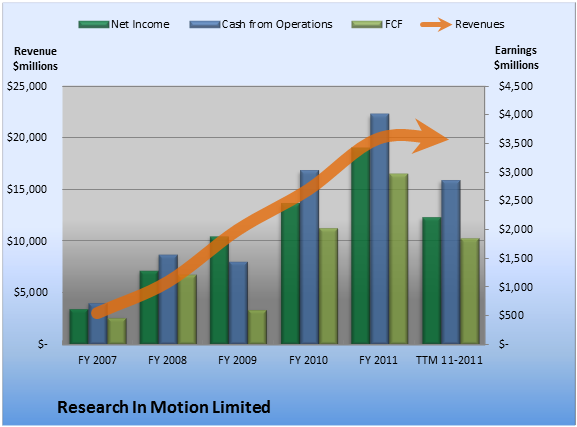
Task: Click the Net Income legend swatch
Action: (x=94, y=24)
